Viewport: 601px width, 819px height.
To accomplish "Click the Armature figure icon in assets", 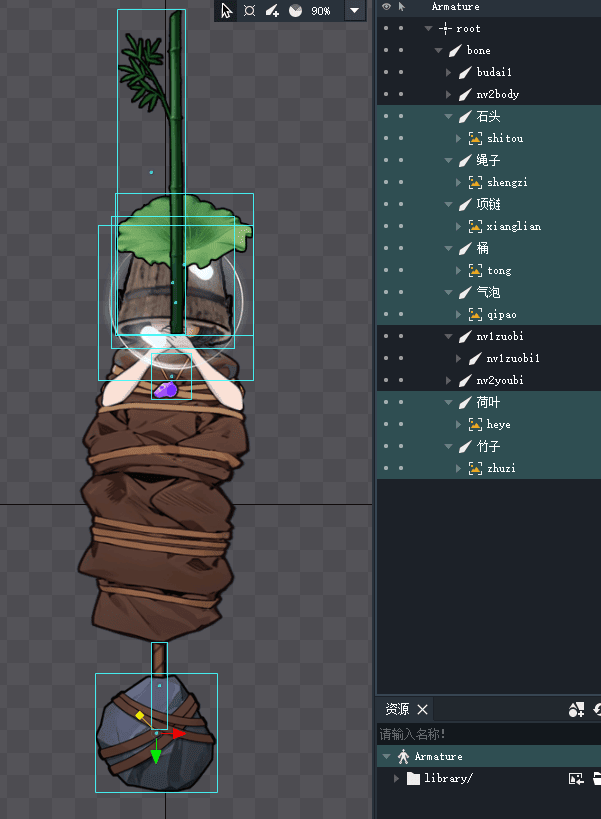I will tap(403, 756).
